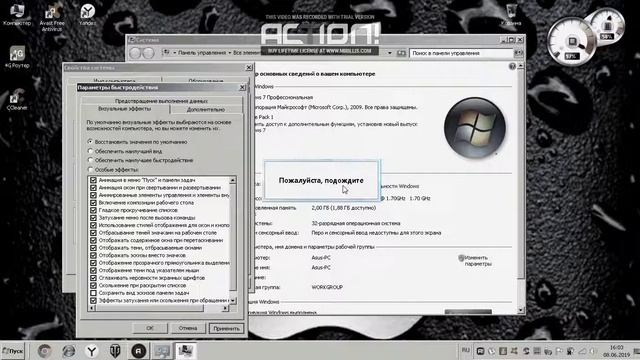The image size is (640, 360).
Task: Open the Компьютер desktop icon
Action: coord(17,15)
